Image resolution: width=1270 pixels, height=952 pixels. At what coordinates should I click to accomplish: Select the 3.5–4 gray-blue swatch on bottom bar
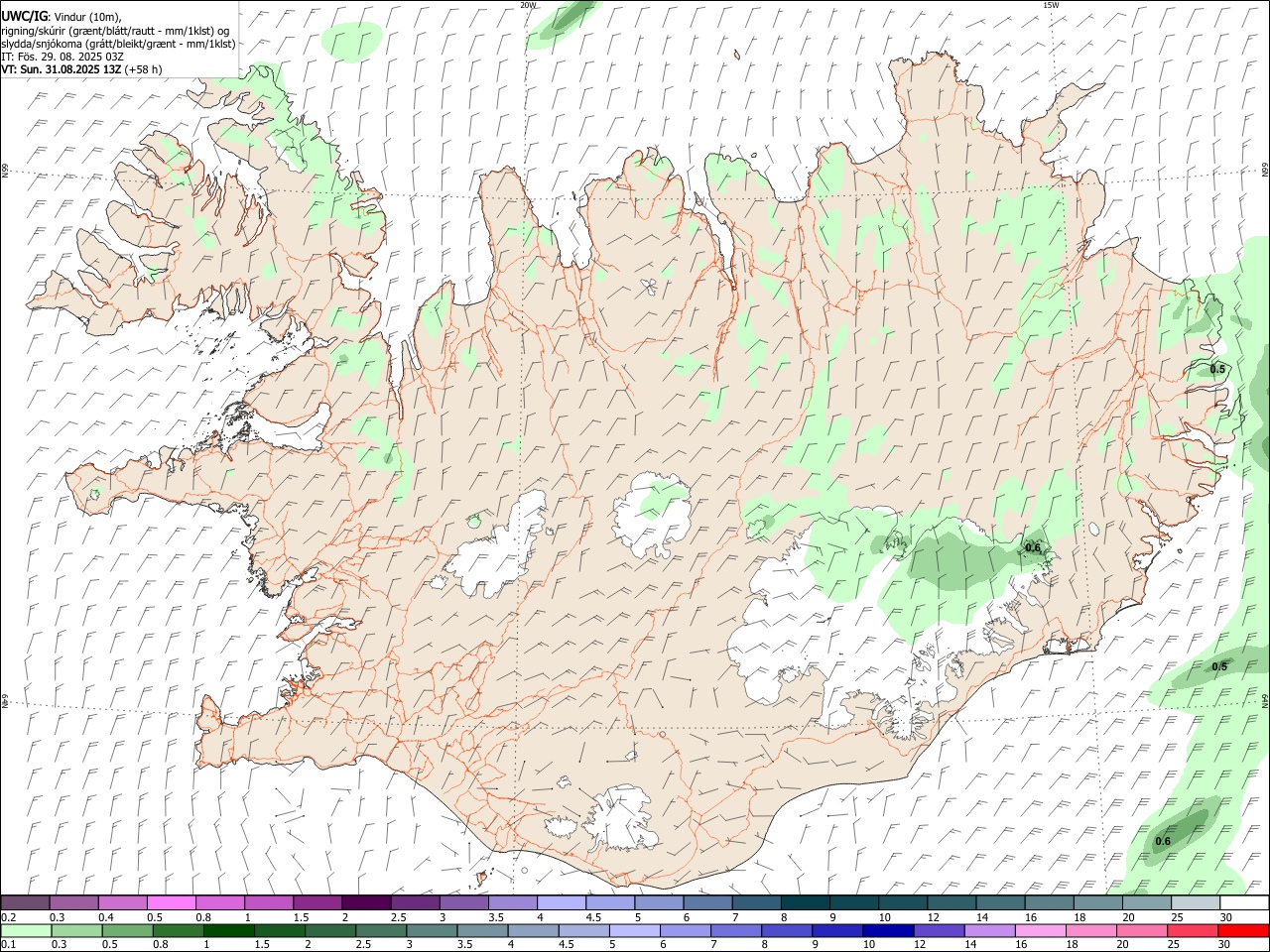[x=482, y=931]
